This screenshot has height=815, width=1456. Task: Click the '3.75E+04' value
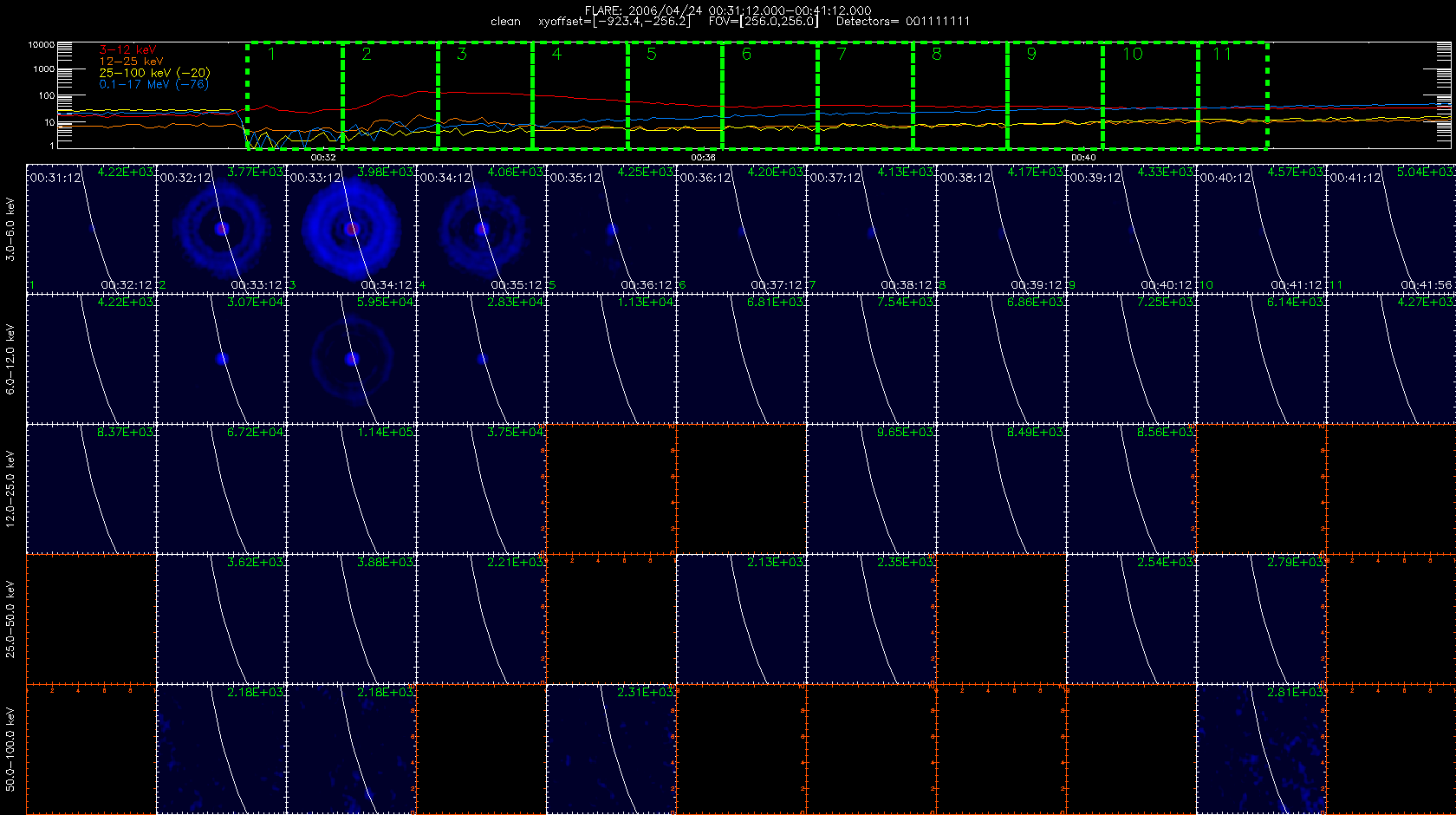coord(516,433)
